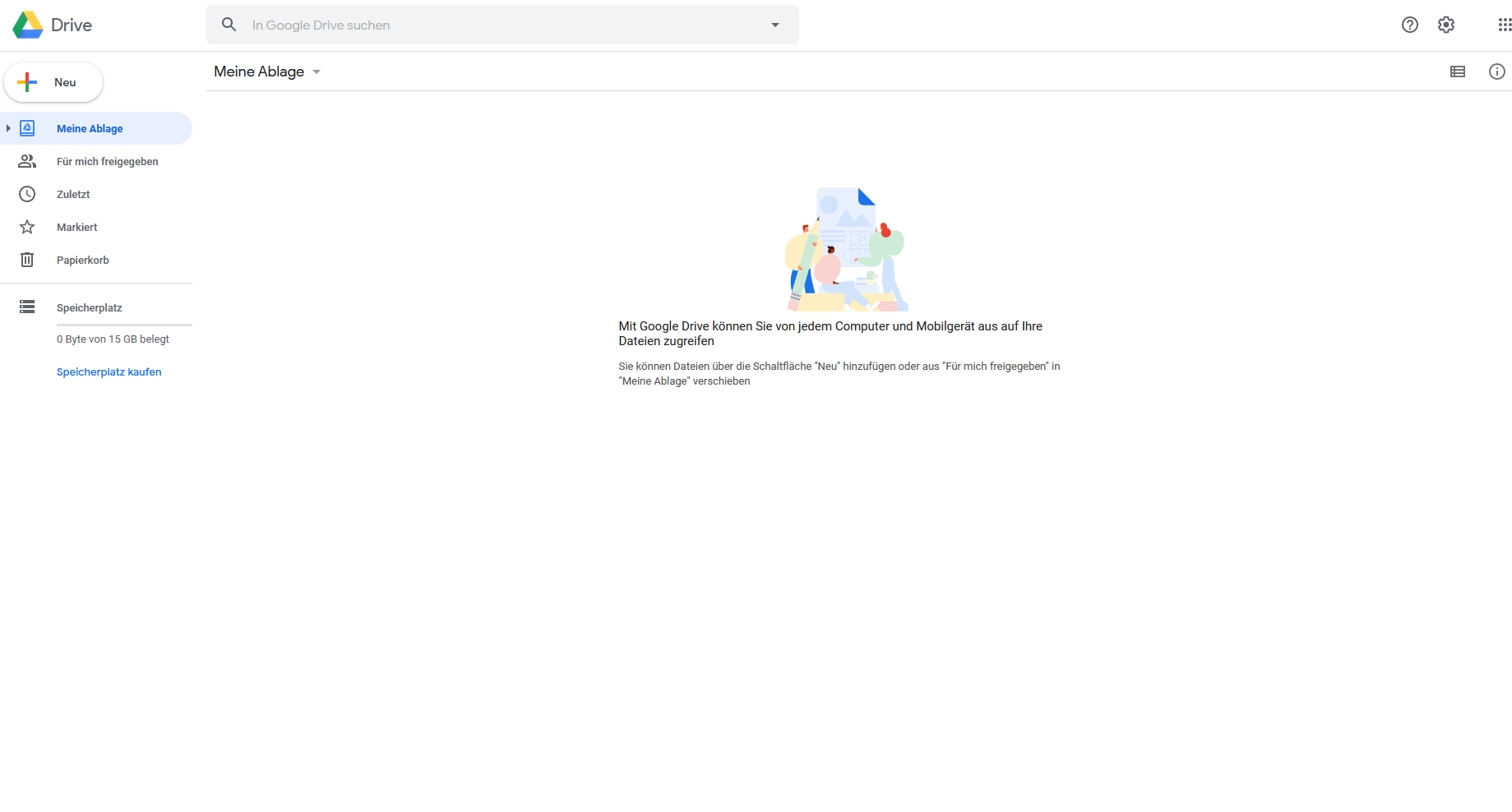Click the search magnifier icon
Screen dimensions: 1512x812
229,25
